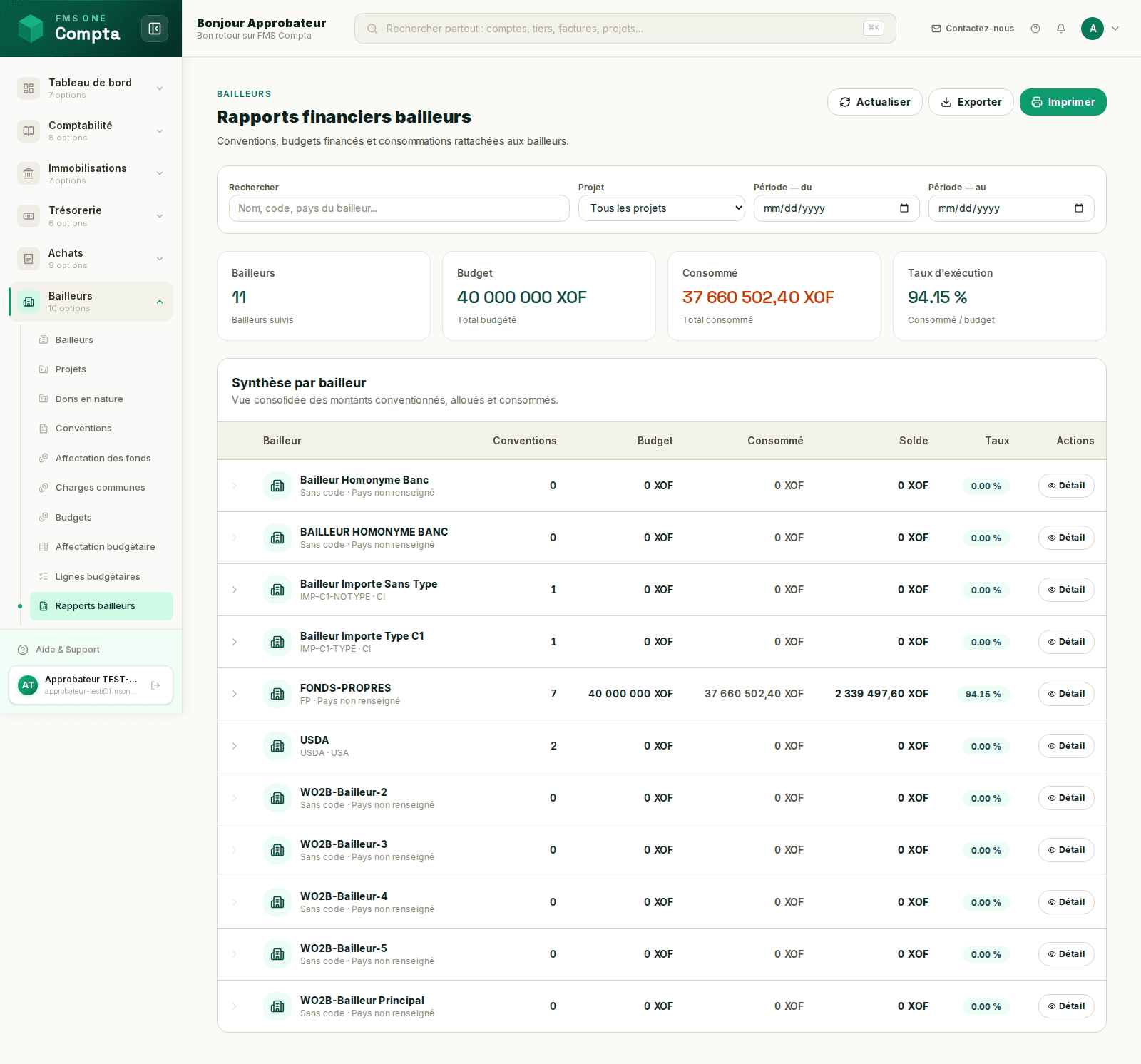1141x1064 pixels.
Task: Open Détail for USDA
Action: (1066, 746)
